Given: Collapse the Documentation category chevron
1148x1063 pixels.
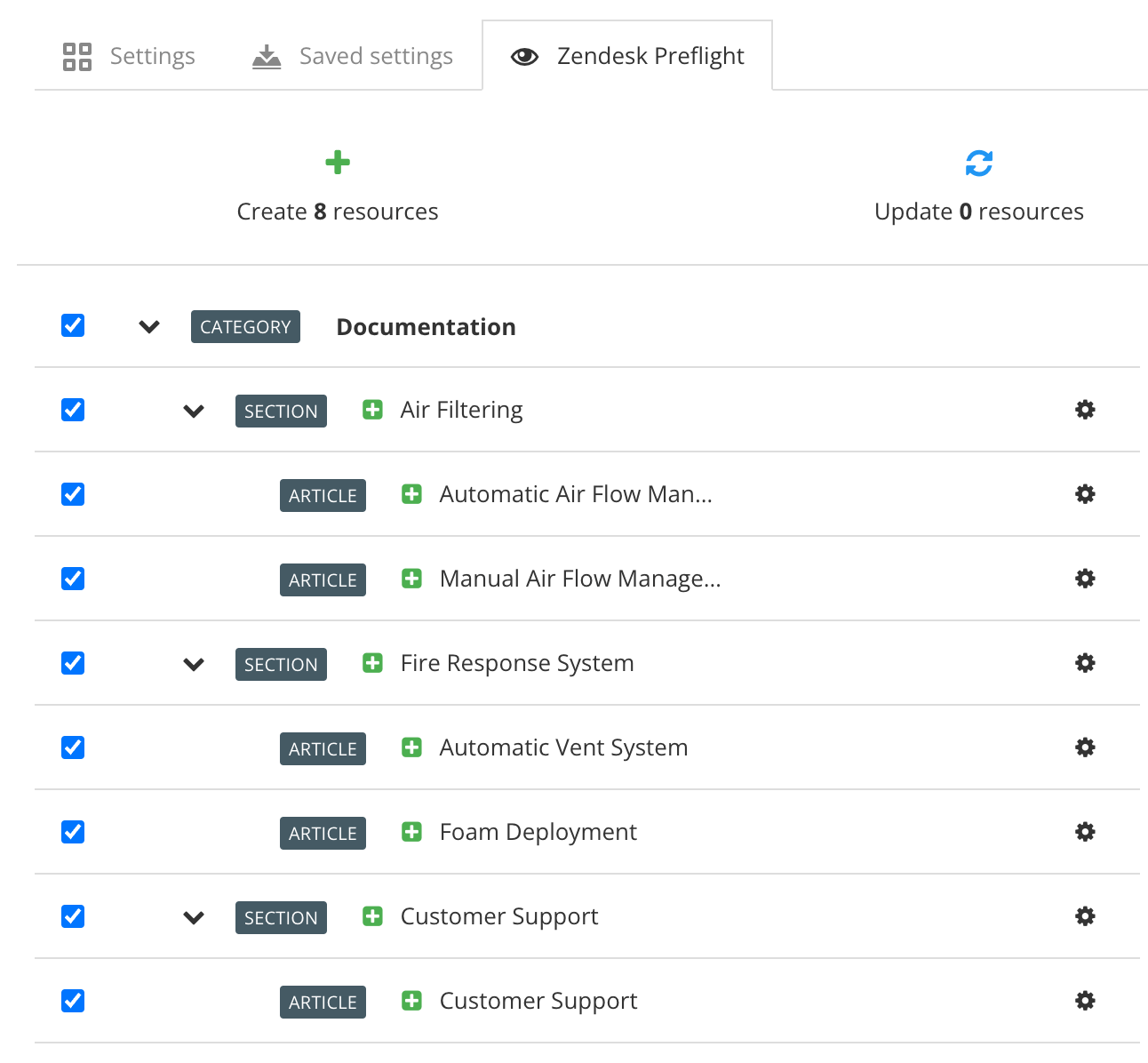Looking at the screenshot, I should (148, 327).
